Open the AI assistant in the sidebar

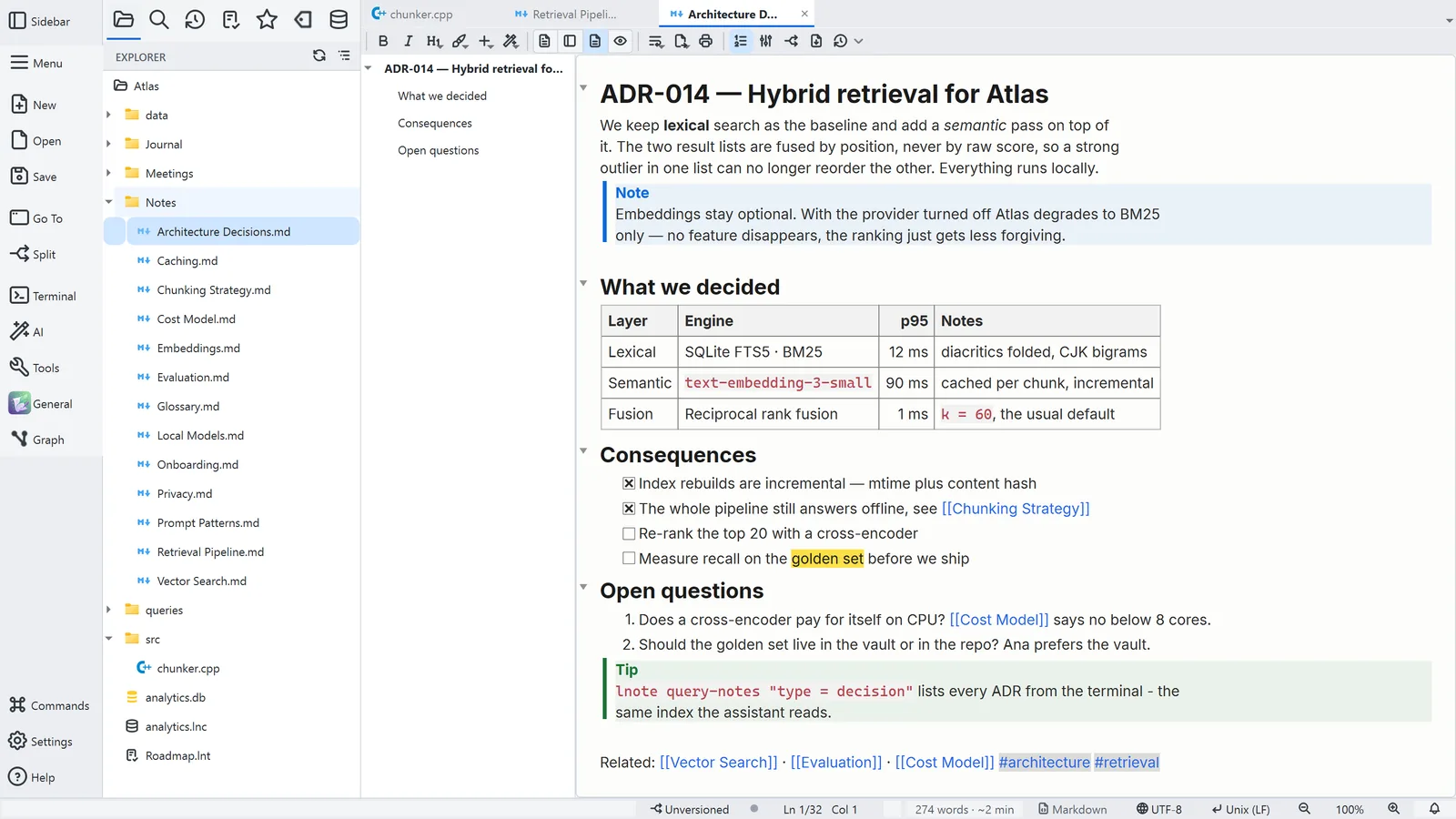pos(26,331)
